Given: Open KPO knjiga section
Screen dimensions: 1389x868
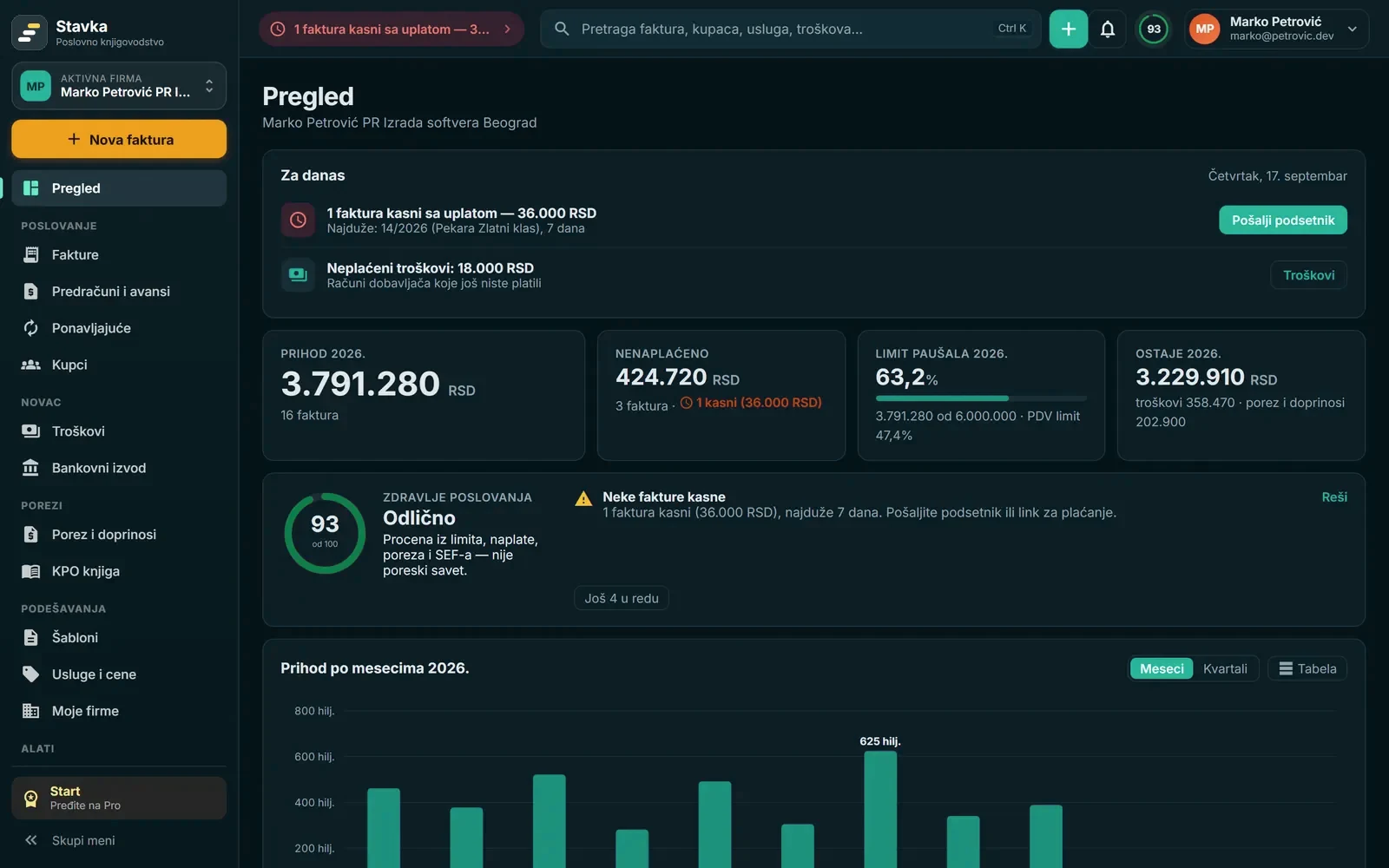Looking at the screenshot, I should [119, 571].
